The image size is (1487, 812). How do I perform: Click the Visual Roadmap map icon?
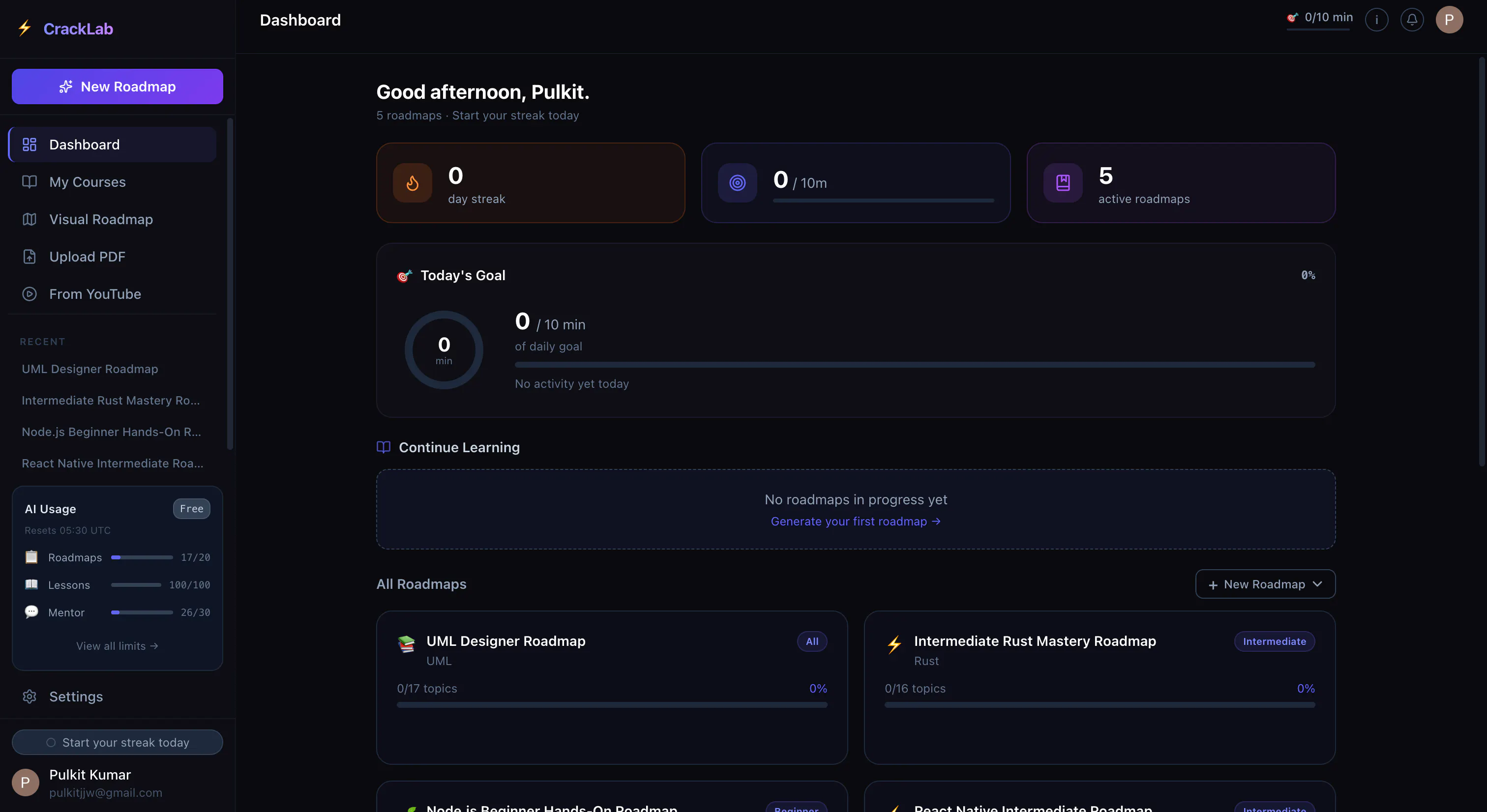[30, 219]
